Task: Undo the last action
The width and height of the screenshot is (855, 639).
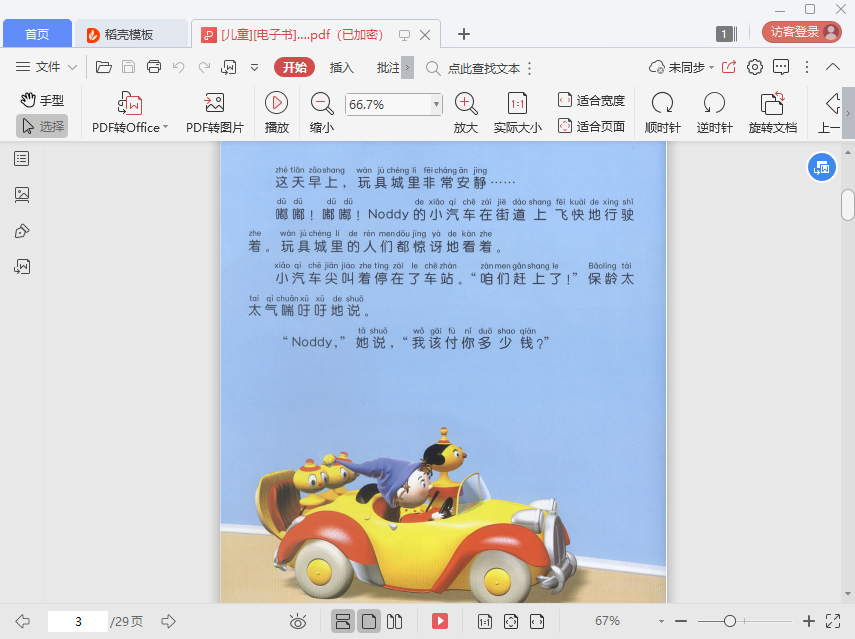Action: [x=178, y=67]
